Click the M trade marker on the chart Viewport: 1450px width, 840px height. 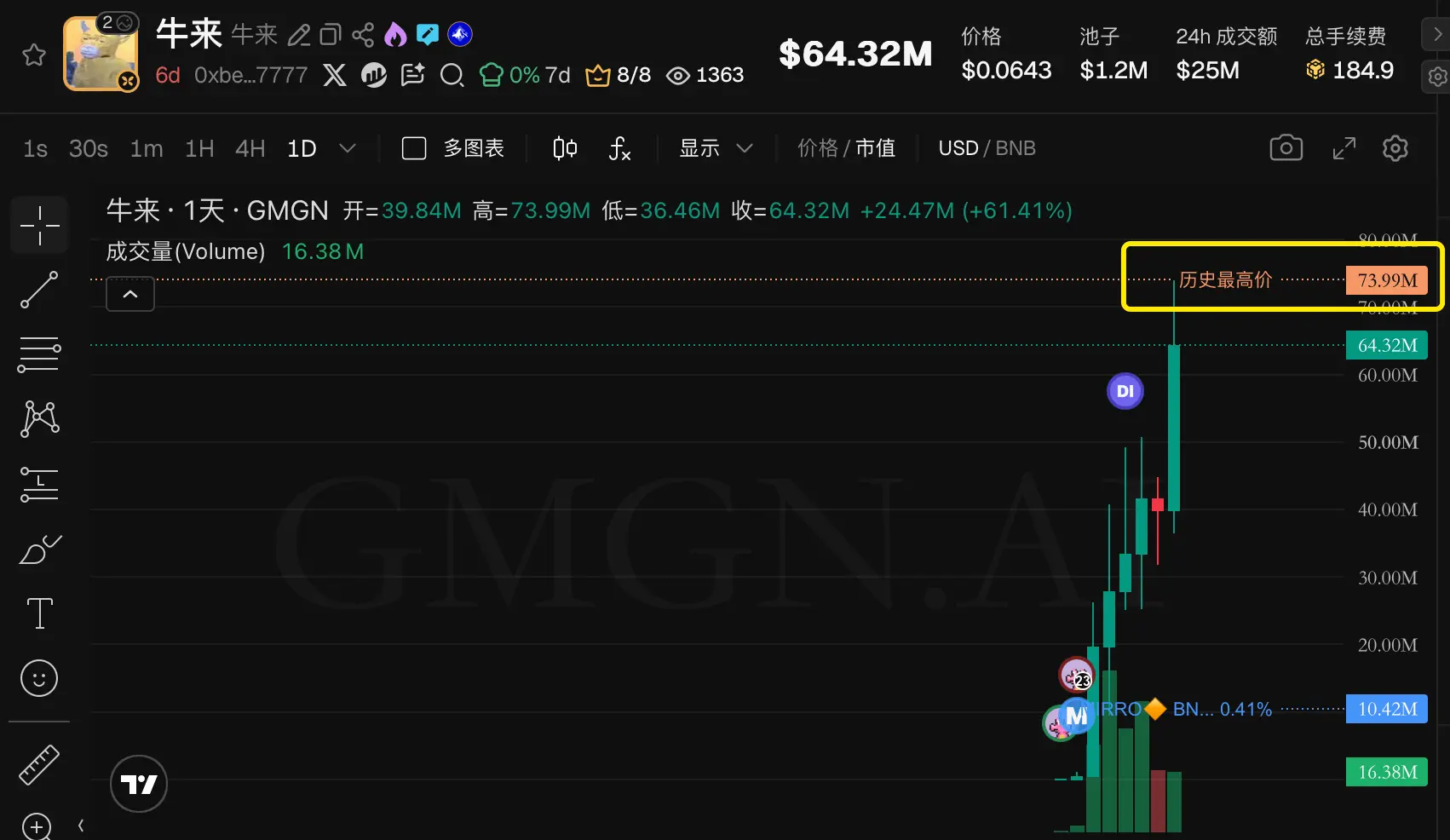(x=1077, y=716)
